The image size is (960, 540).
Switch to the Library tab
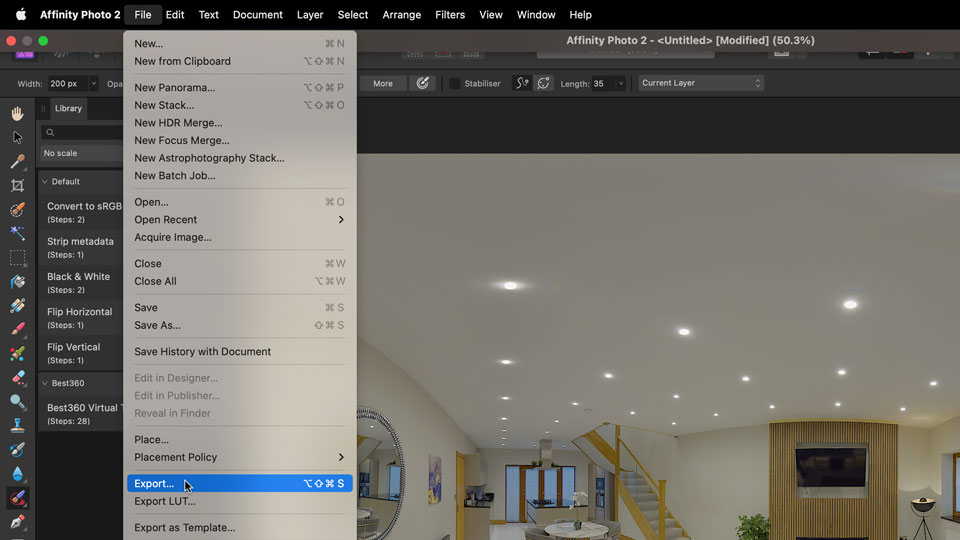click(x=68, y=108)
